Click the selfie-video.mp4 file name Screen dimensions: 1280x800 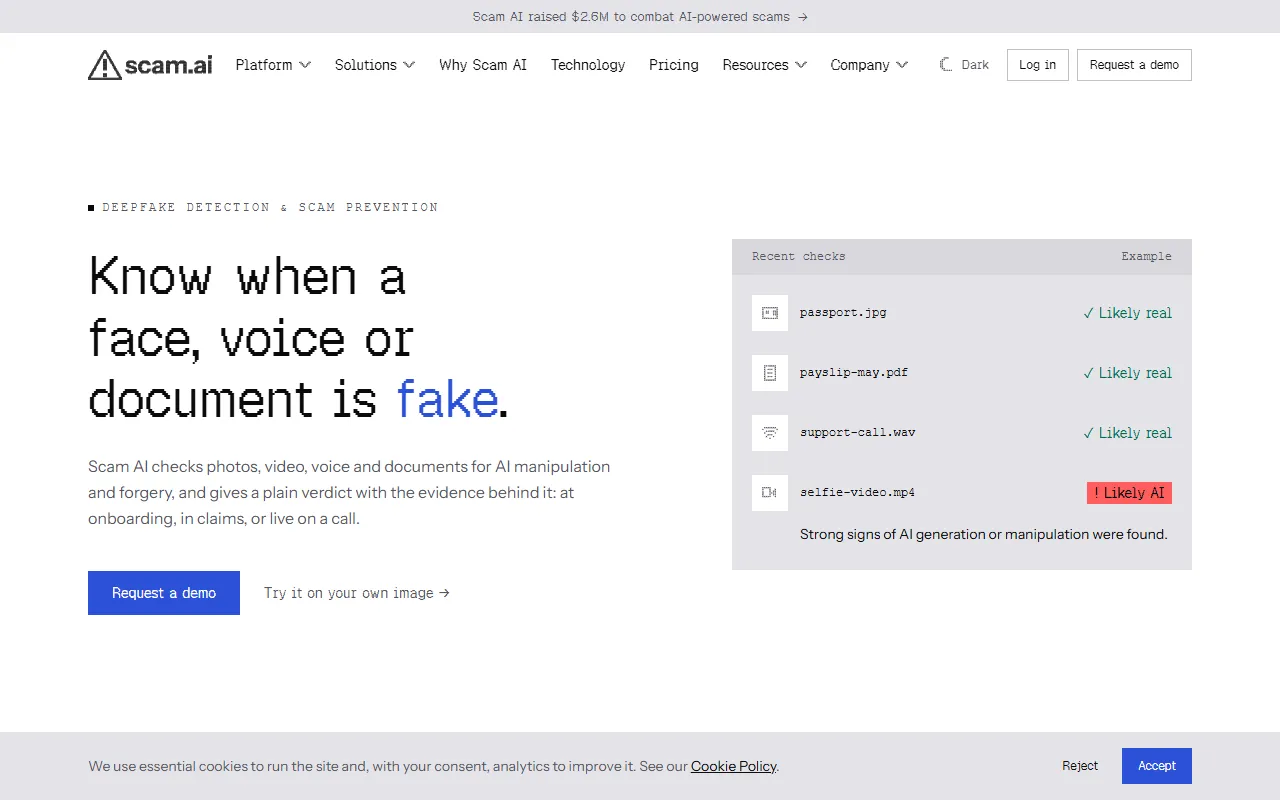click(x=858, y=493)
